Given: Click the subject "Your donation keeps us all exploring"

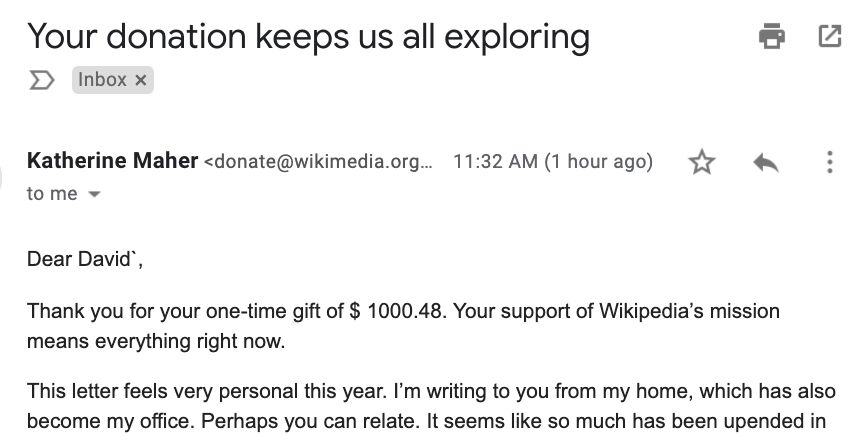Looking at the screenshot, I should point(308,37).
